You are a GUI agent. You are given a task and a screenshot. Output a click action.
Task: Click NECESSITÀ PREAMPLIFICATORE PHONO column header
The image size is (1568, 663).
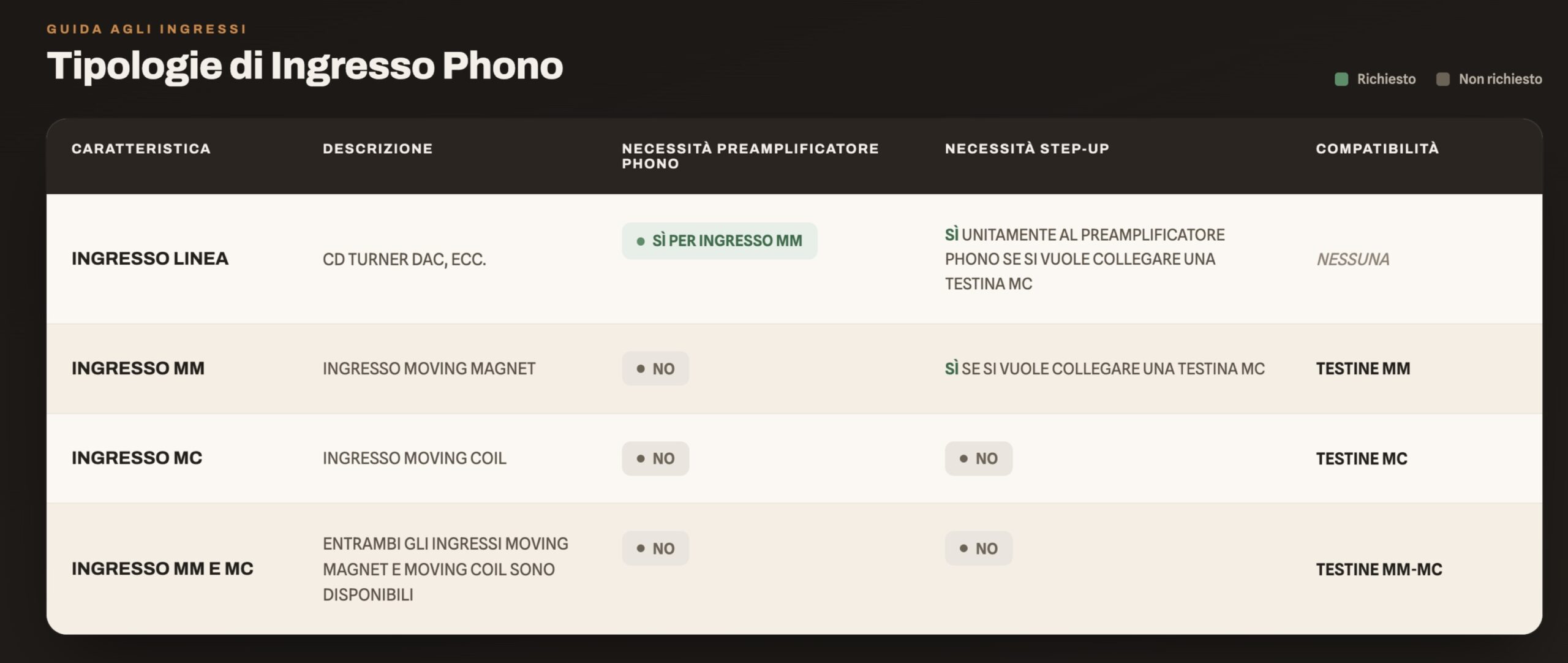click(x=750, y=156)
